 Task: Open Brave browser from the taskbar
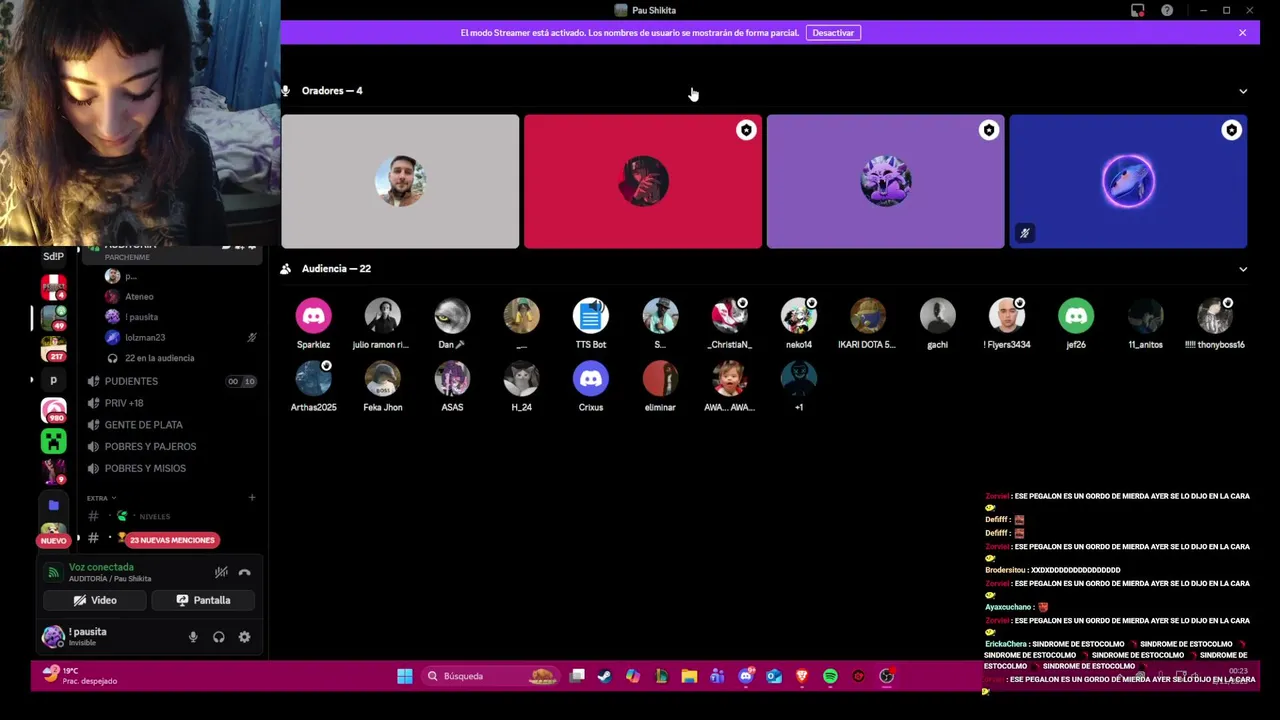click(x=802, y=676)
